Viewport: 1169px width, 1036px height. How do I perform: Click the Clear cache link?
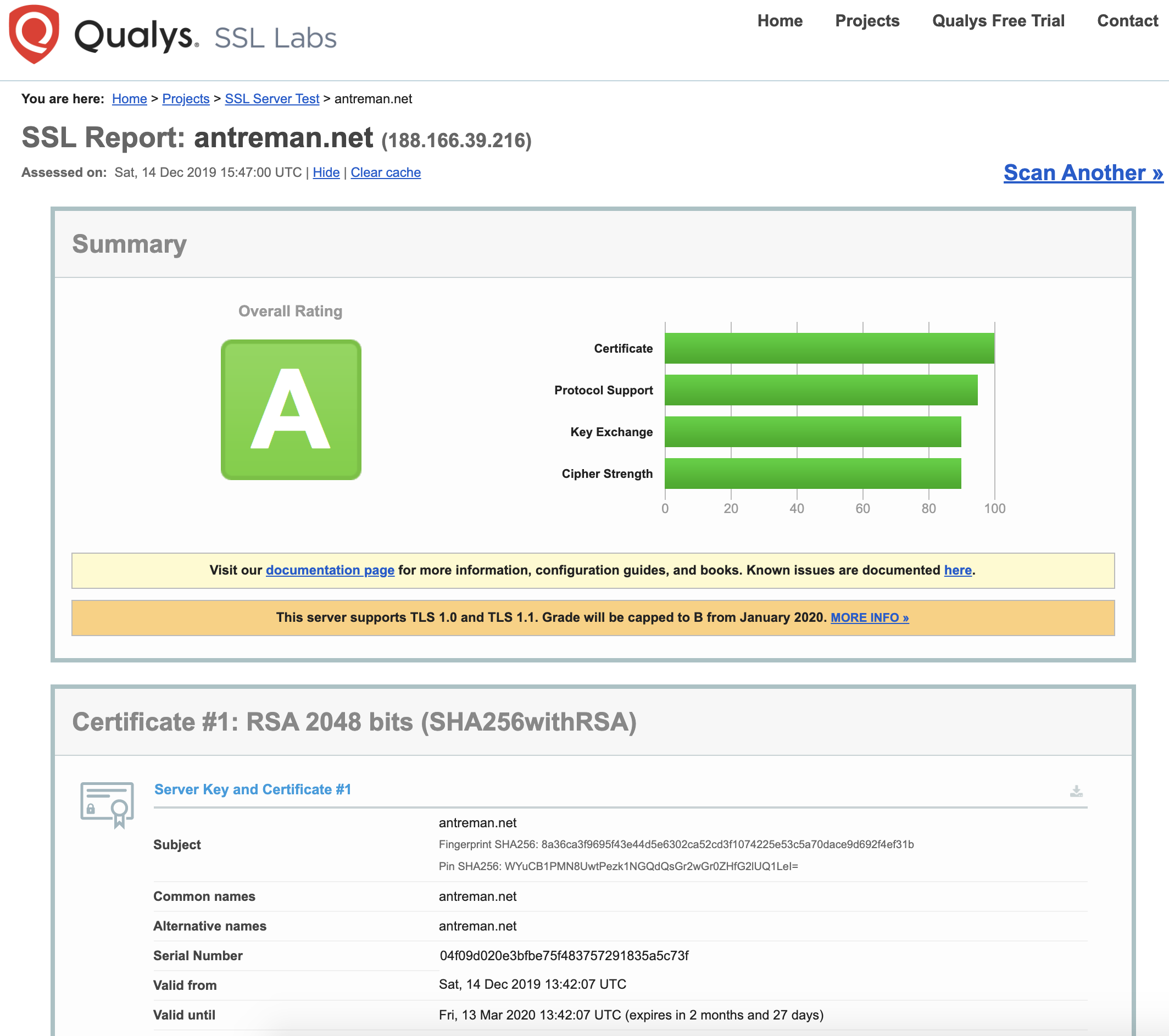click(386, 172)
